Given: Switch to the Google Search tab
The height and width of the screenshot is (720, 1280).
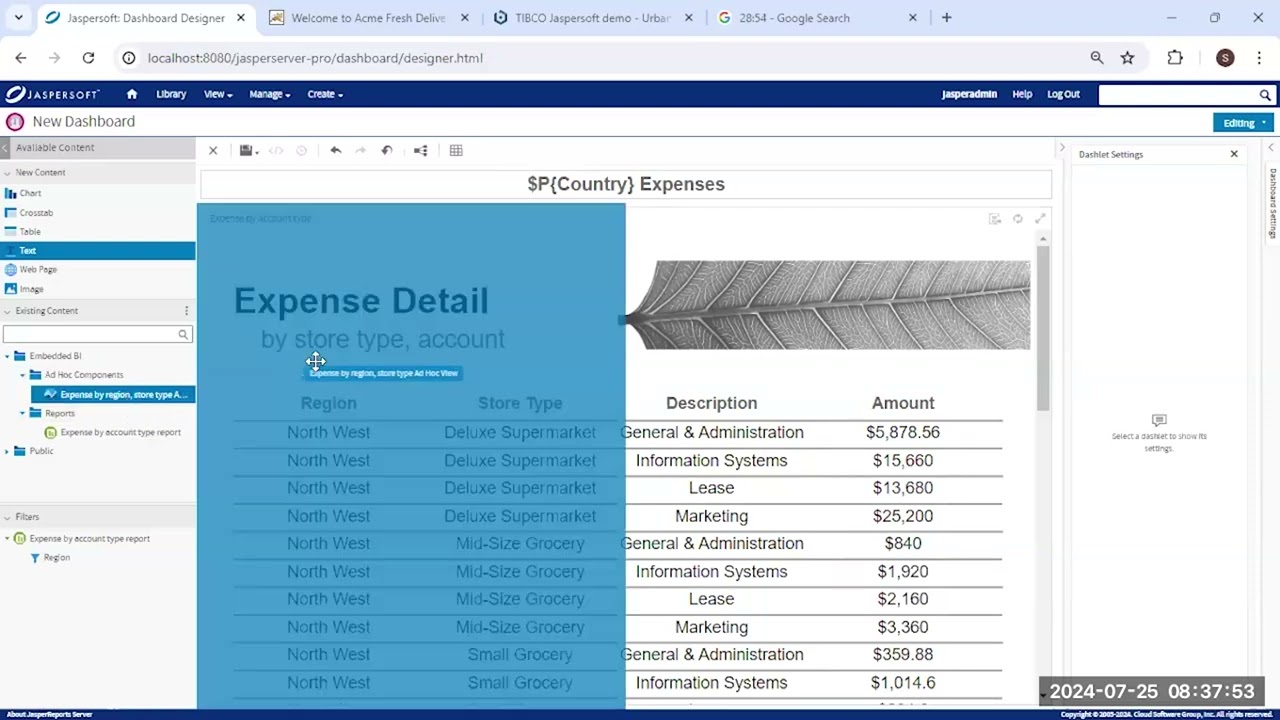Looking at the screenshot, I should tap(818, 18).
